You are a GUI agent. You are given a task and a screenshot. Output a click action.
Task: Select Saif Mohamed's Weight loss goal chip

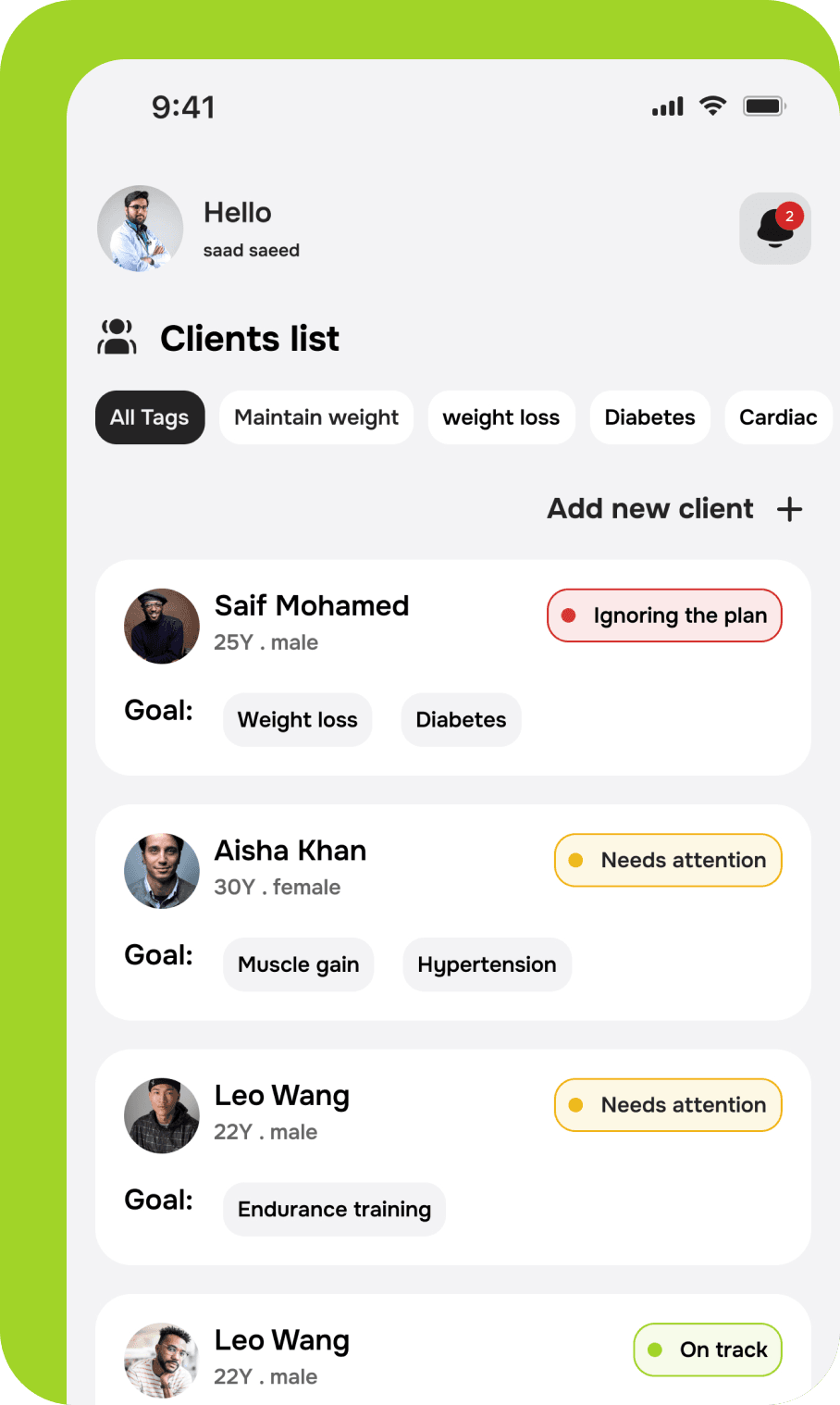coord(298,720)
